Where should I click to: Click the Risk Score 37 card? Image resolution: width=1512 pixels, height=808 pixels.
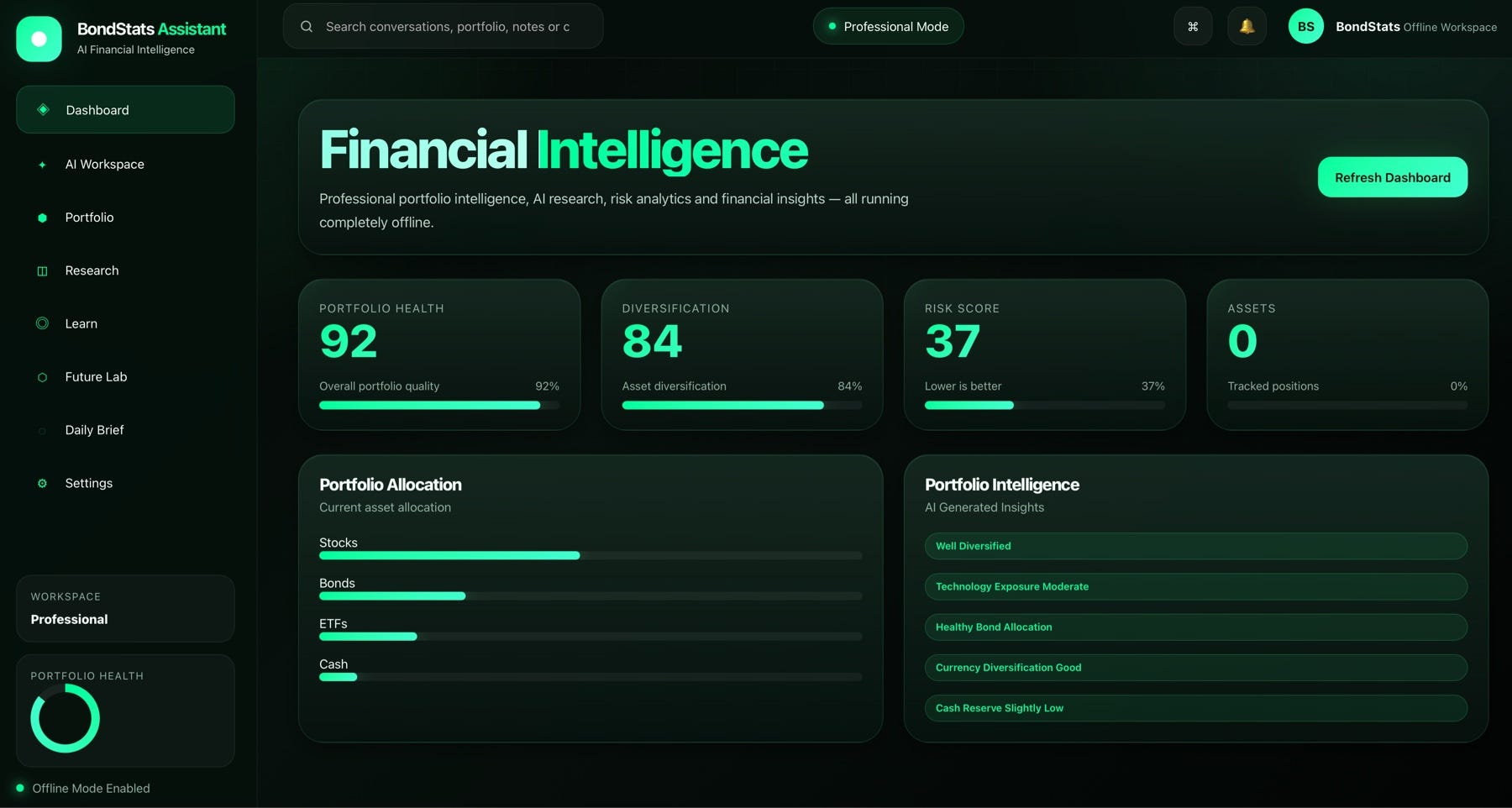(1045, 354)
